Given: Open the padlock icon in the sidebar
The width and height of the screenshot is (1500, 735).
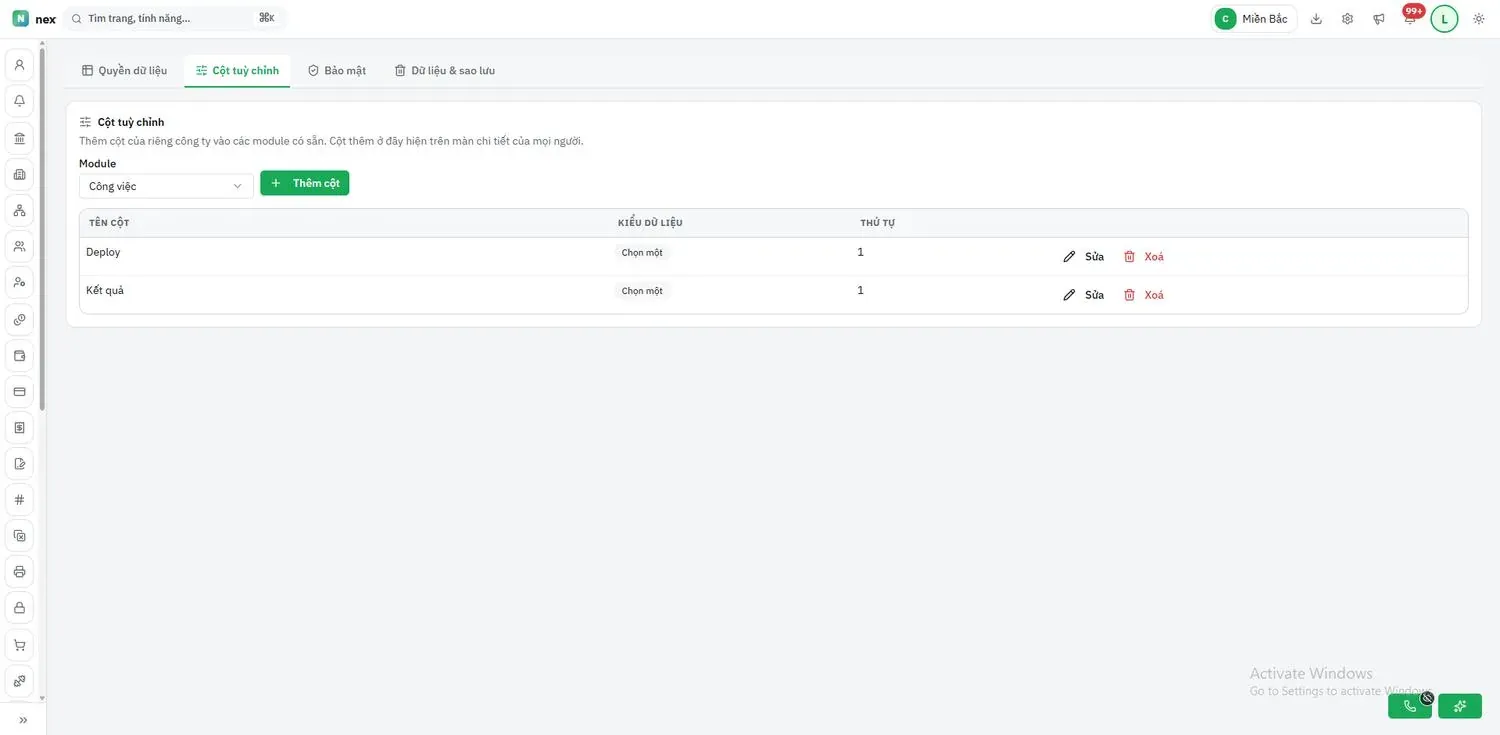Looking at the screenshot, I should [19, 608].
